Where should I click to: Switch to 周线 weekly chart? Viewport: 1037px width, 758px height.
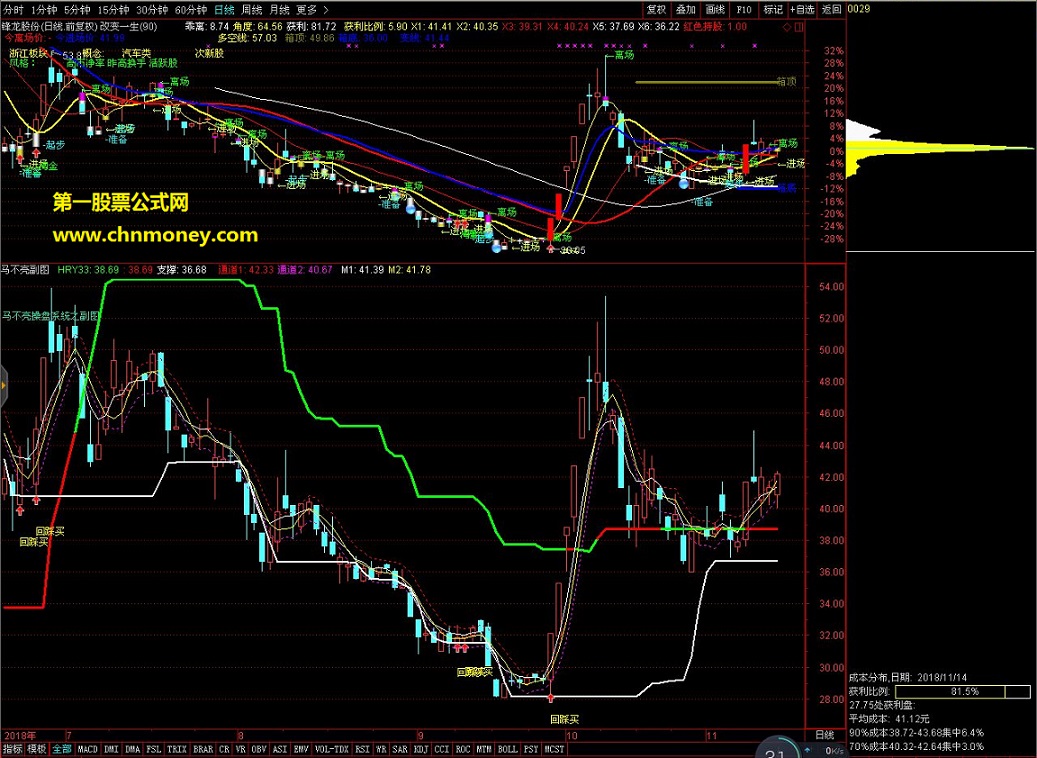252,9
